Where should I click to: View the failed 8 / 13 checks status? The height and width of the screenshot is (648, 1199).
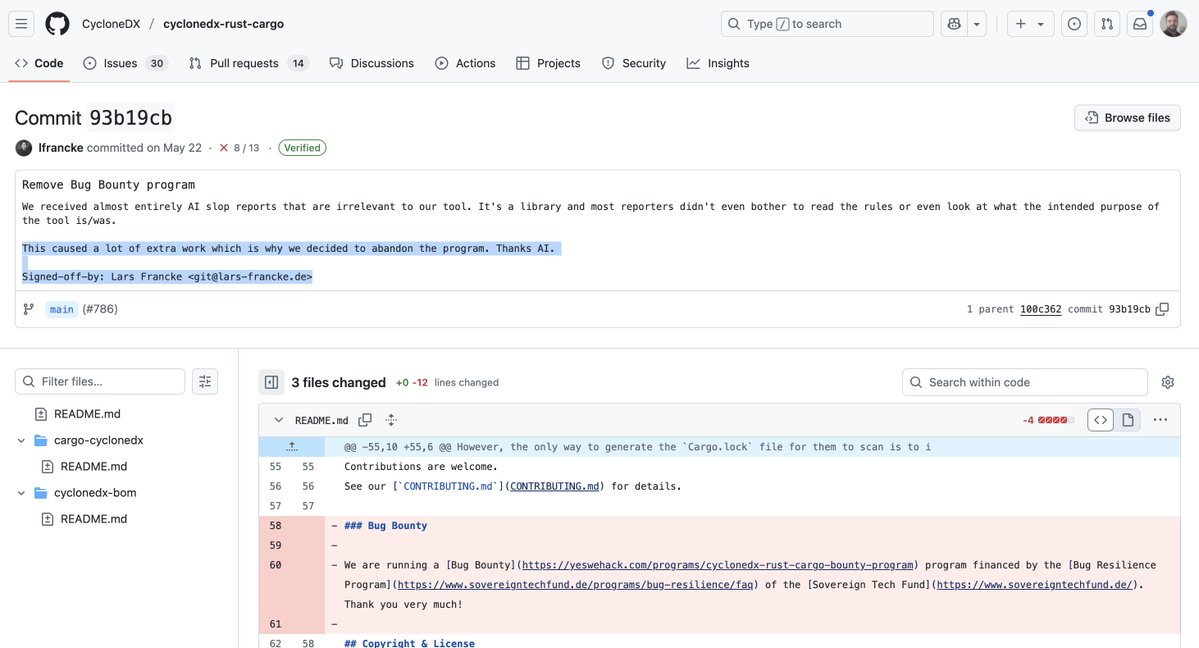[239, 148]
